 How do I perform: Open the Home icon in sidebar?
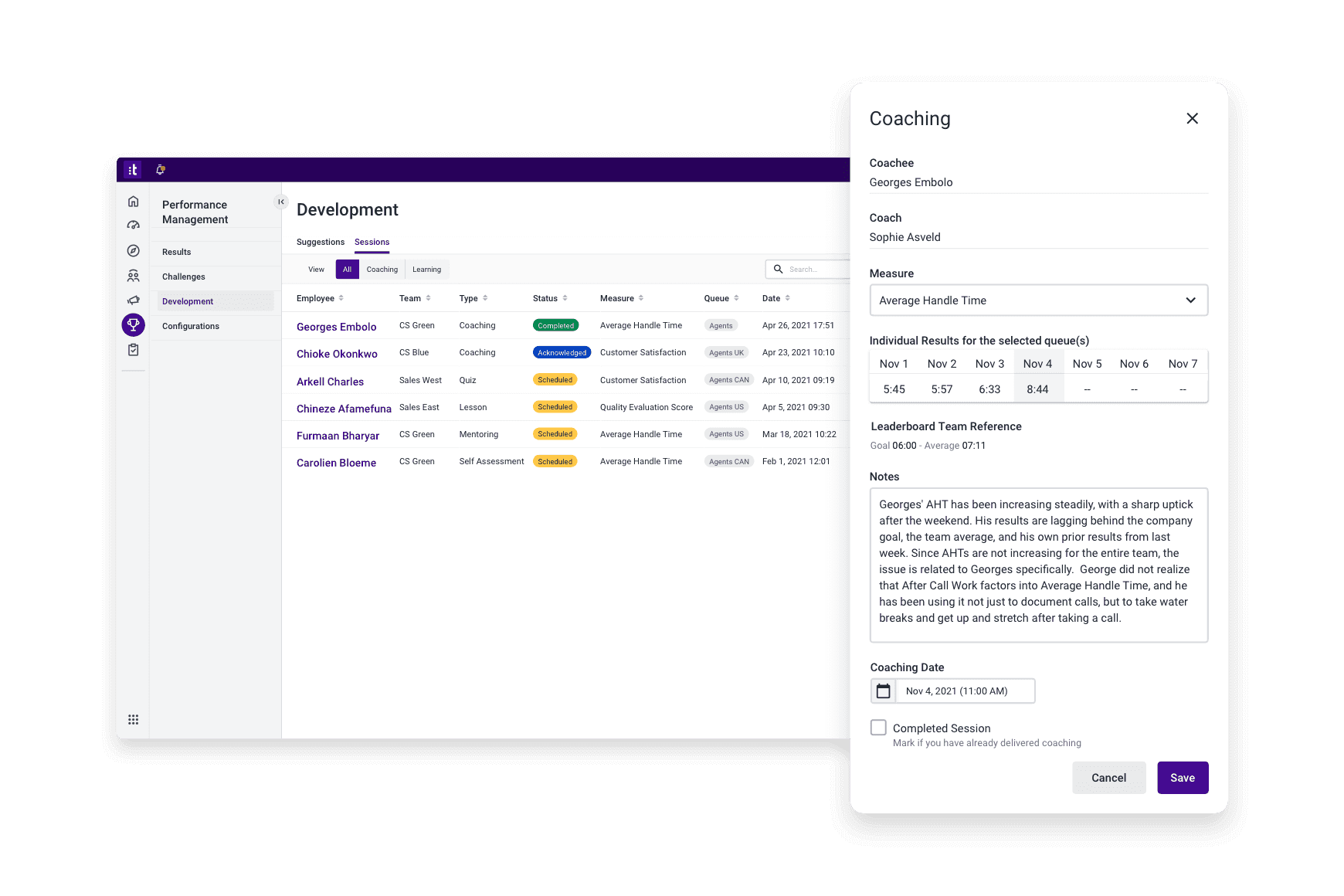(133, 200)
